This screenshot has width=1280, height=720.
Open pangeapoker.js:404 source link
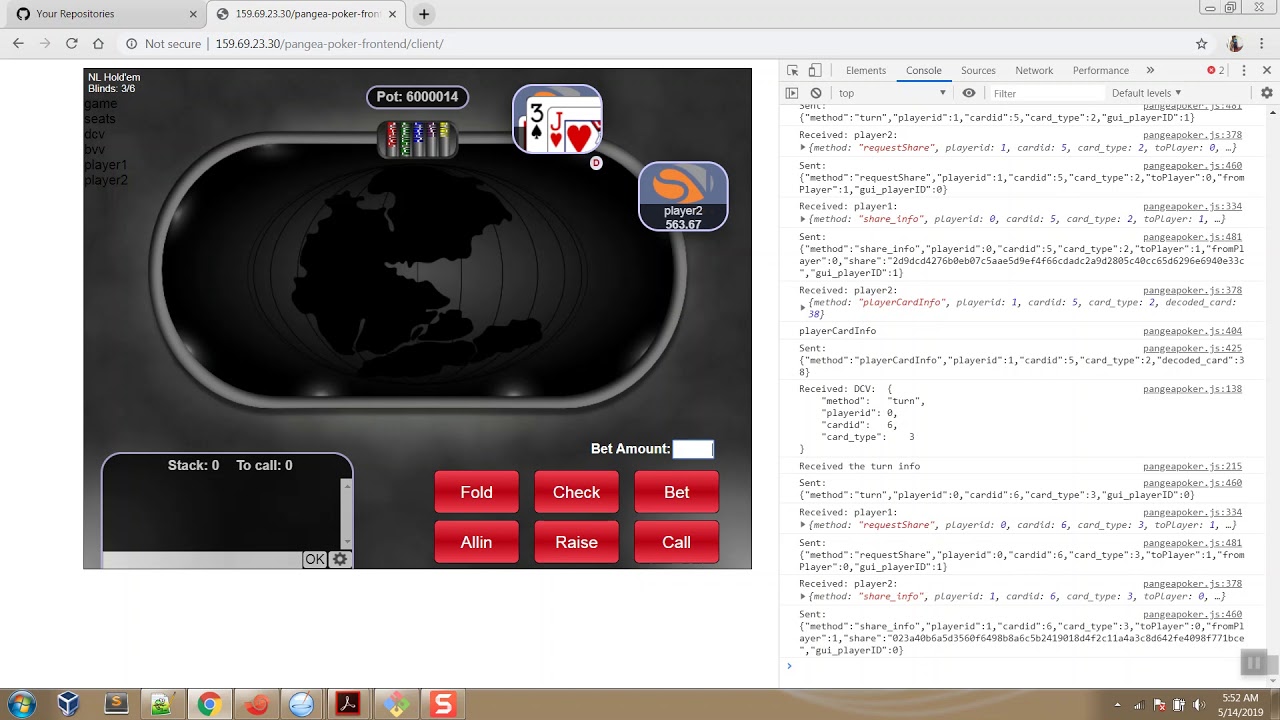point(1192,330)
